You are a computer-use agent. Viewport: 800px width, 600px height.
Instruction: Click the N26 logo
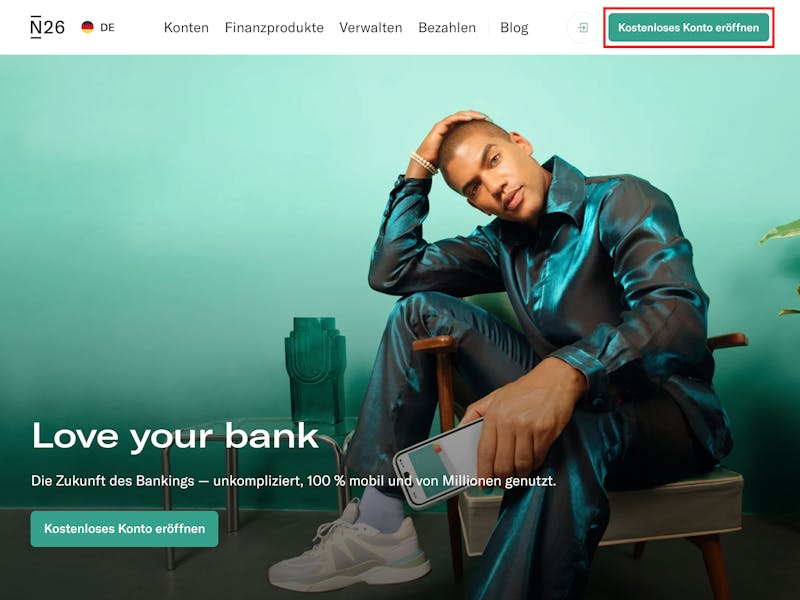(x=47, y=28)
